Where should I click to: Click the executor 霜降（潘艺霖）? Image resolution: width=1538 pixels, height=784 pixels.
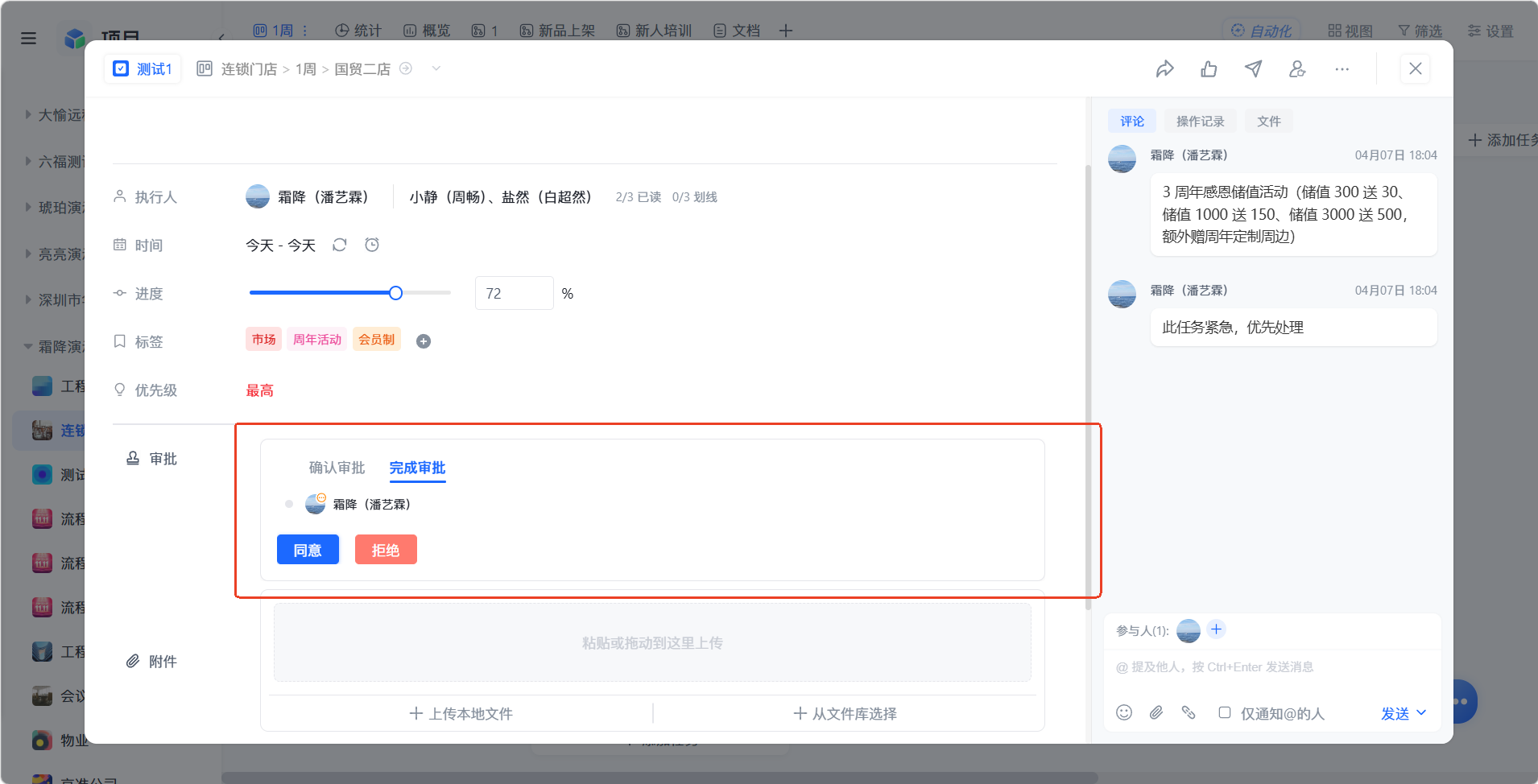[307, 196]
